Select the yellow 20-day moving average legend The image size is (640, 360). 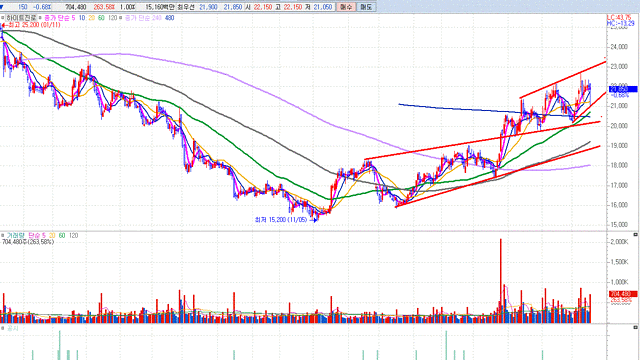click(92, 18)
